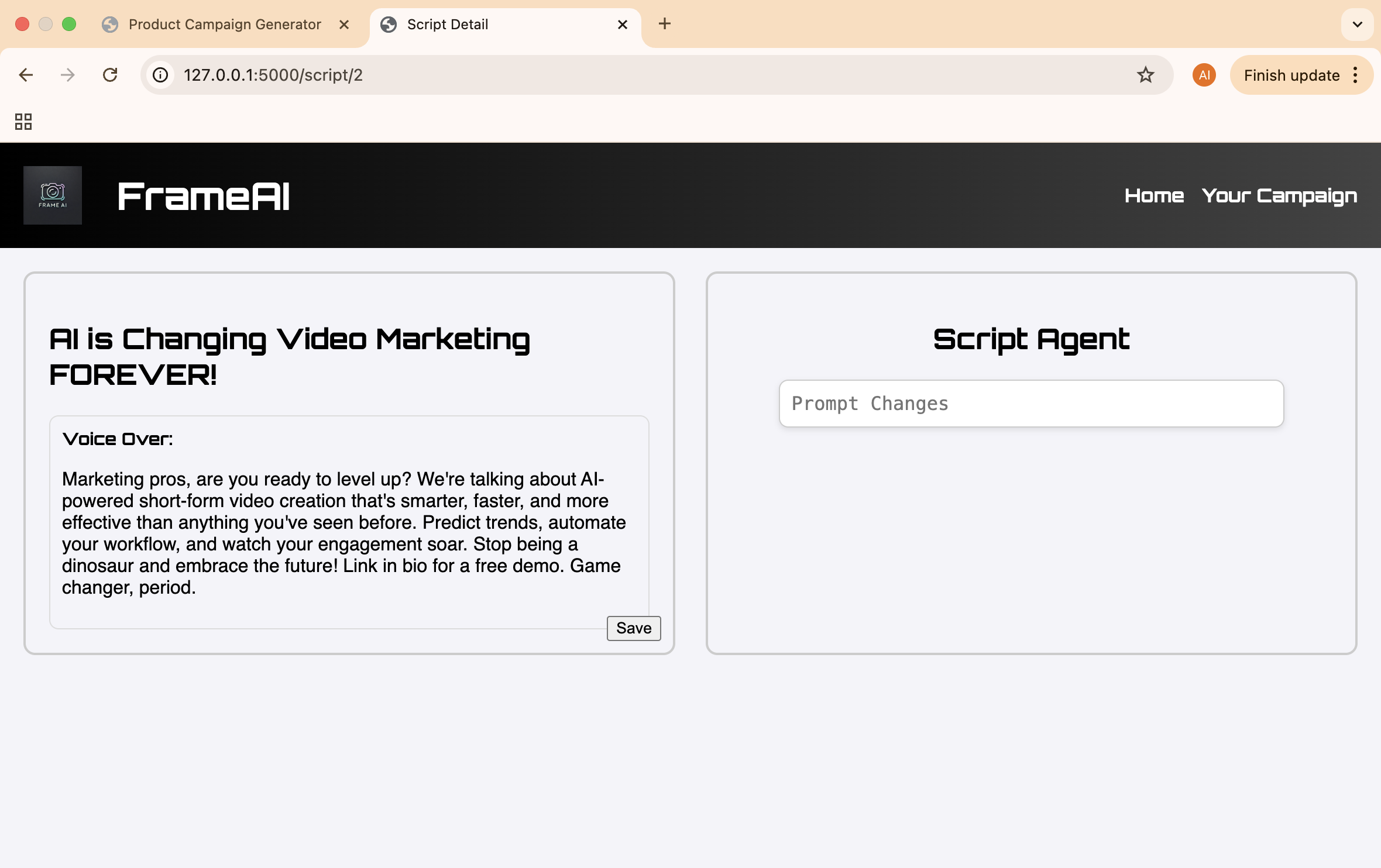Click the Prompt Changes input field
1381x868 pixels.
(1031, 404)
